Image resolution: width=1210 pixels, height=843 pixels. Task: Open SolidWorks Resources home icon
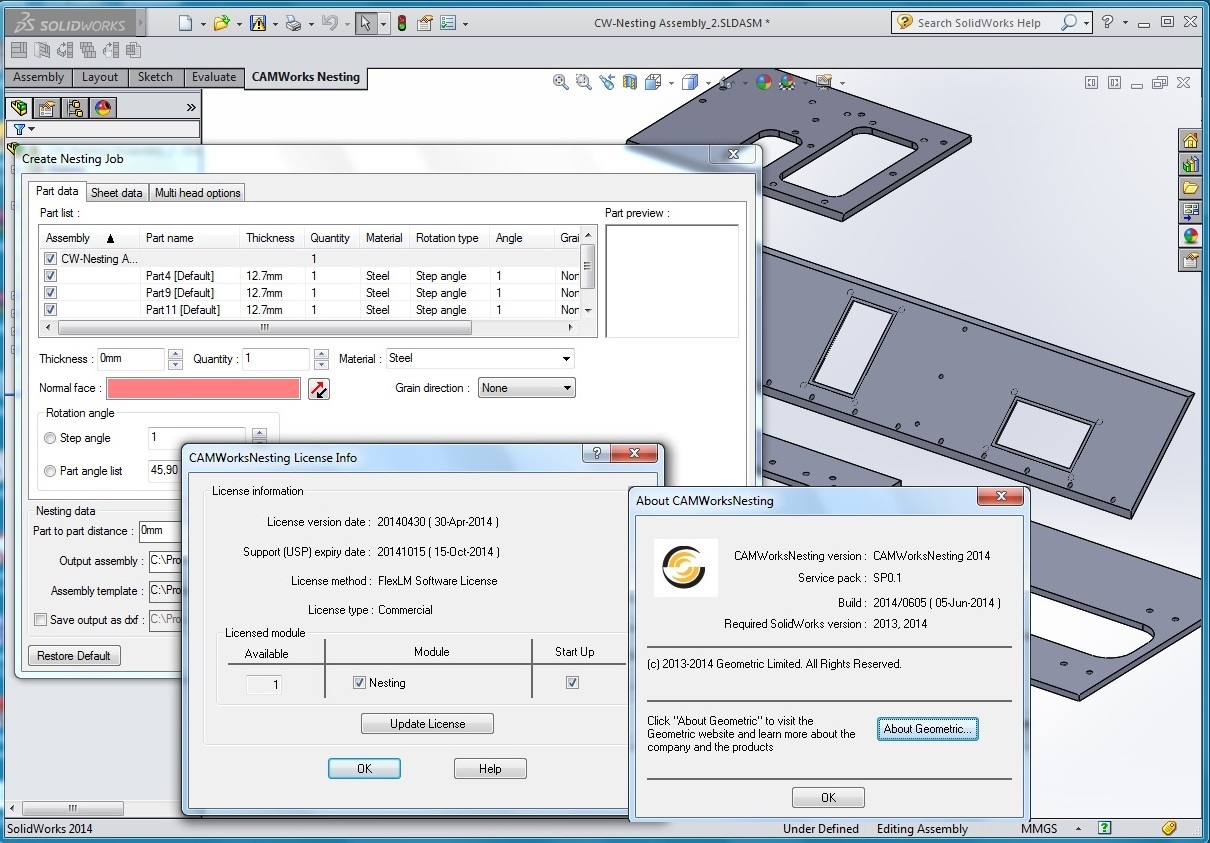[x=1190, y=140]
